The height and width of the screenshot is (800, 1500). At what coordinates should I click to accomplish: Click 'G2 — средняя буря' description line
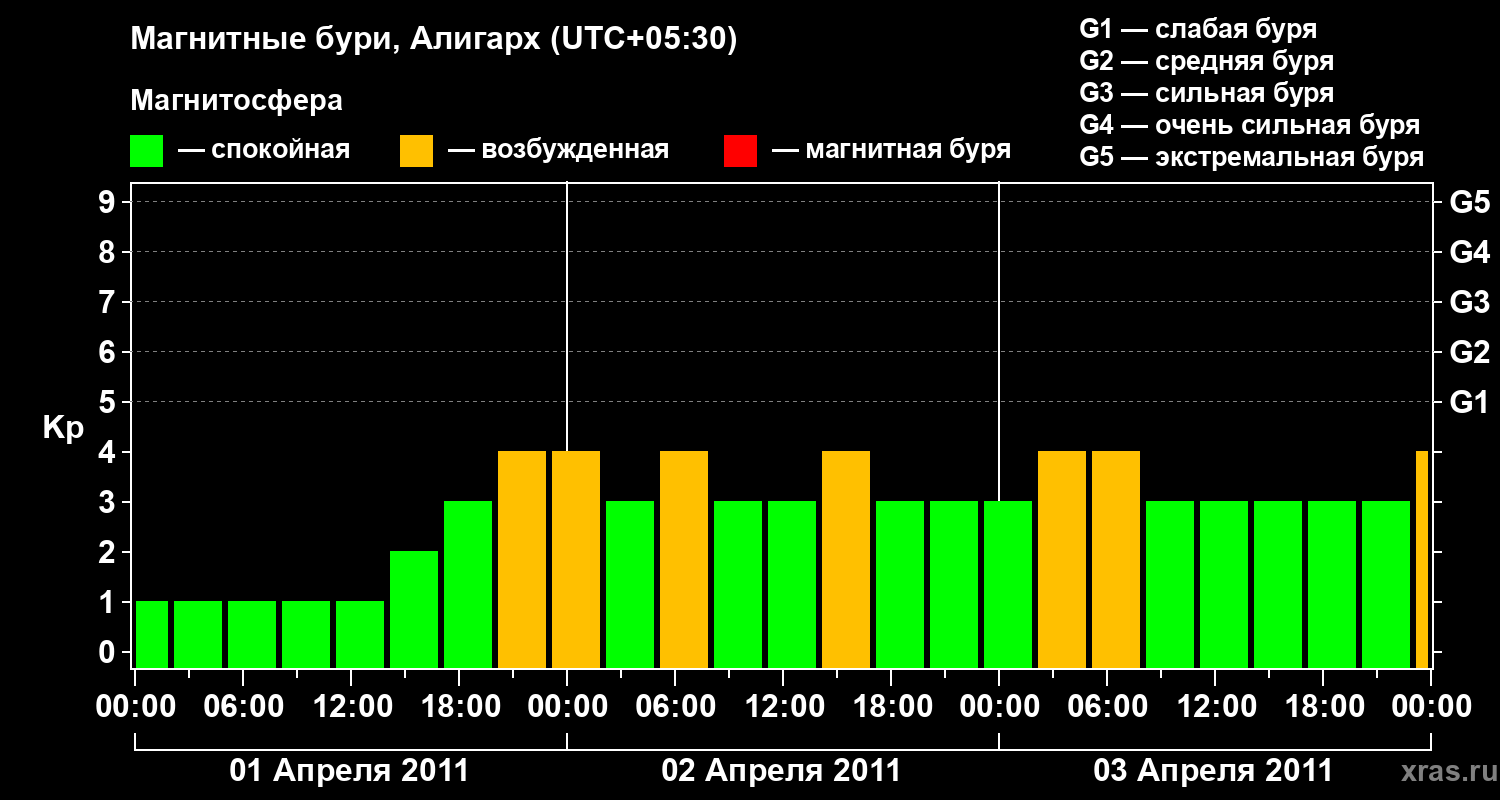(1206, 61)
